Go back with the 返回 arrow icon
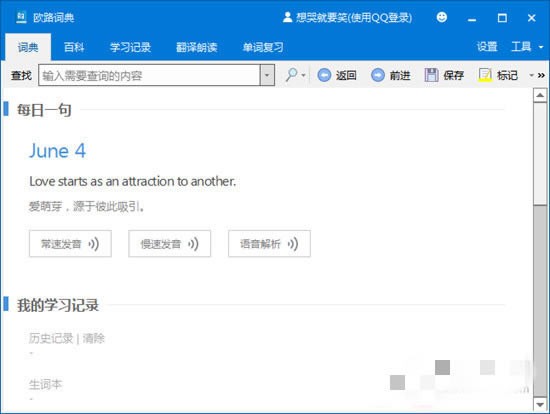 point(324,75)
